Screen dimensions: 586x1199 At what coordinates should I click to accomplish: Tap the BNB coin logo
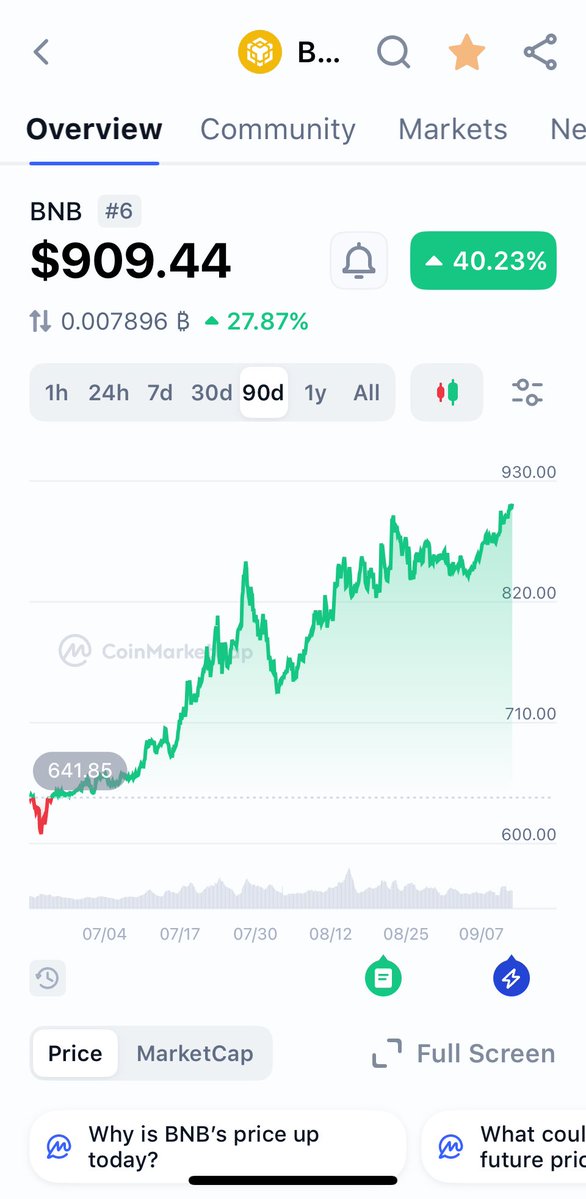pyautogui.click(x=260, y=52)
